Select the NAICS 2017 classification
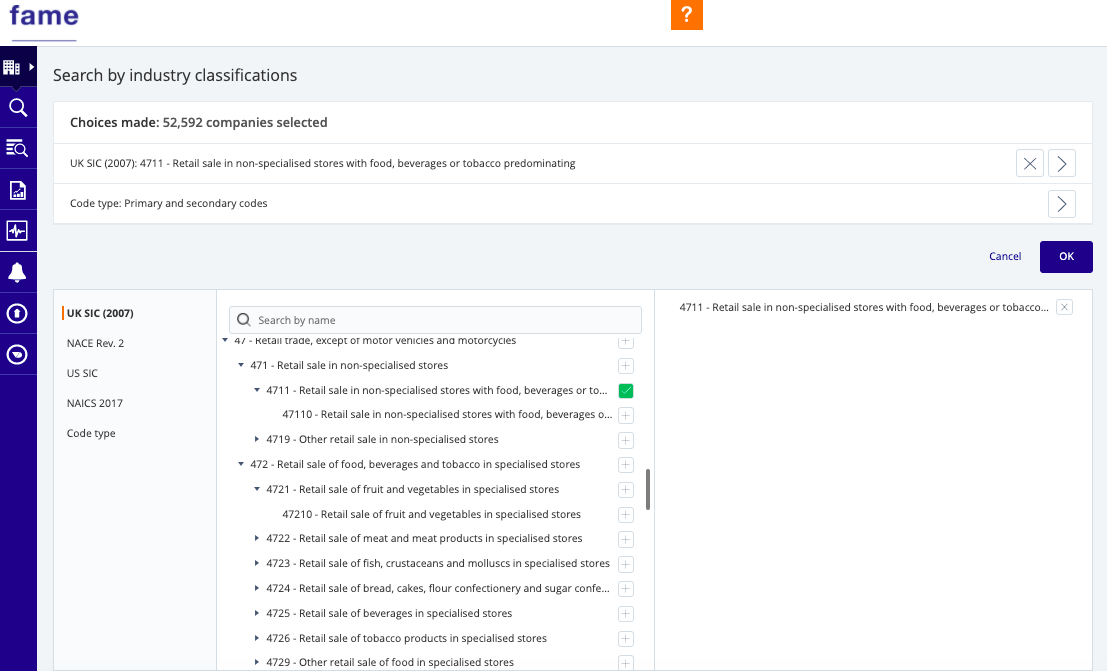This screenshot has height=671, width=1107. click(95, 403)
